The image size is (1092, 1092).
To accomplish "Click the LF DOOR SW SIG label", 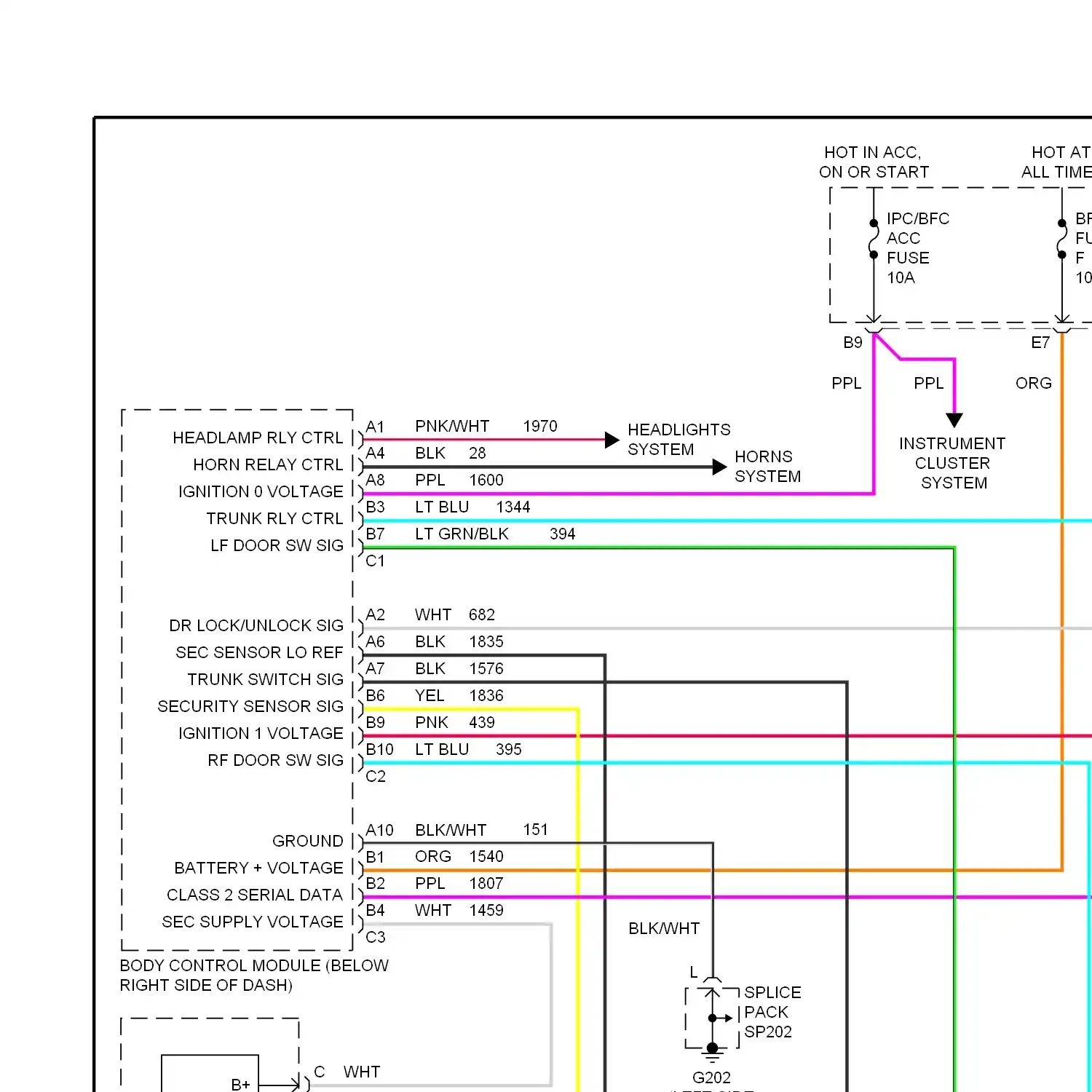I will (x=277, y=545).
